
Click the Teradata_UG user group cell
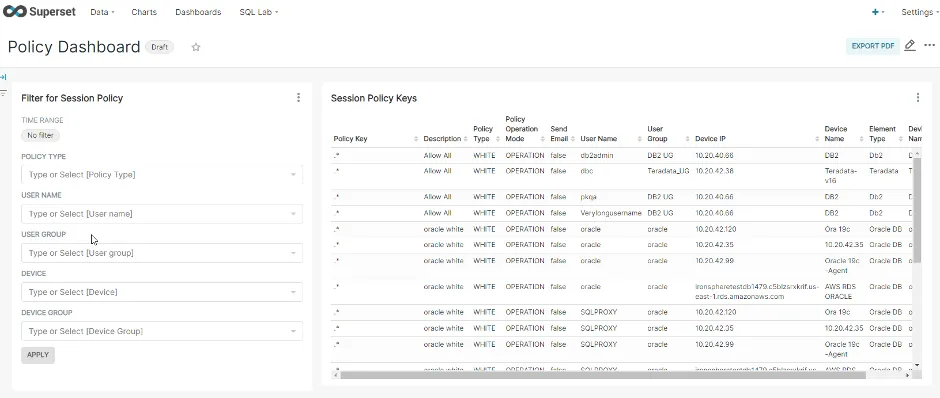668,171
